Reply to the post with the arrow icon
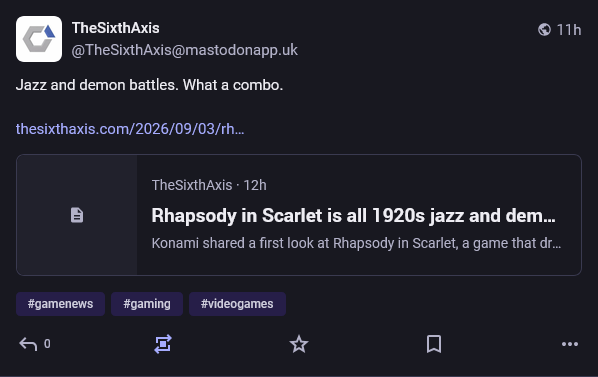 point(28,344)
